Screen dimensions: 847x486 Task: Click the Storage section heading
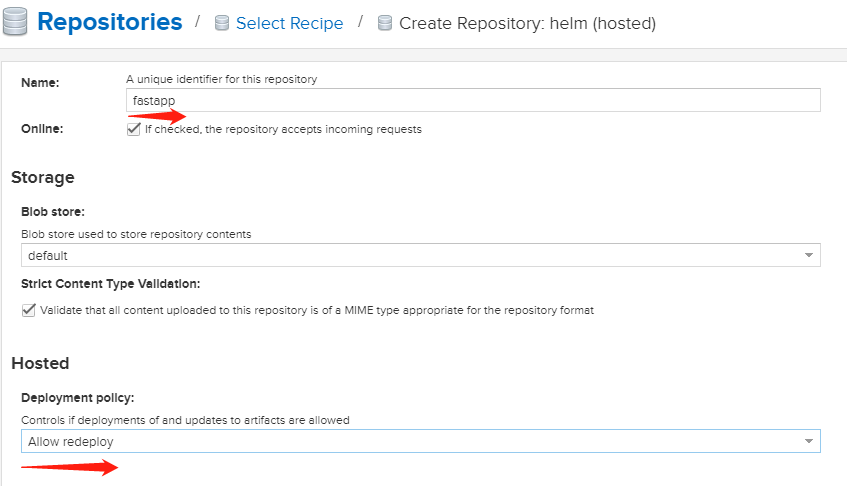(43, 178)
